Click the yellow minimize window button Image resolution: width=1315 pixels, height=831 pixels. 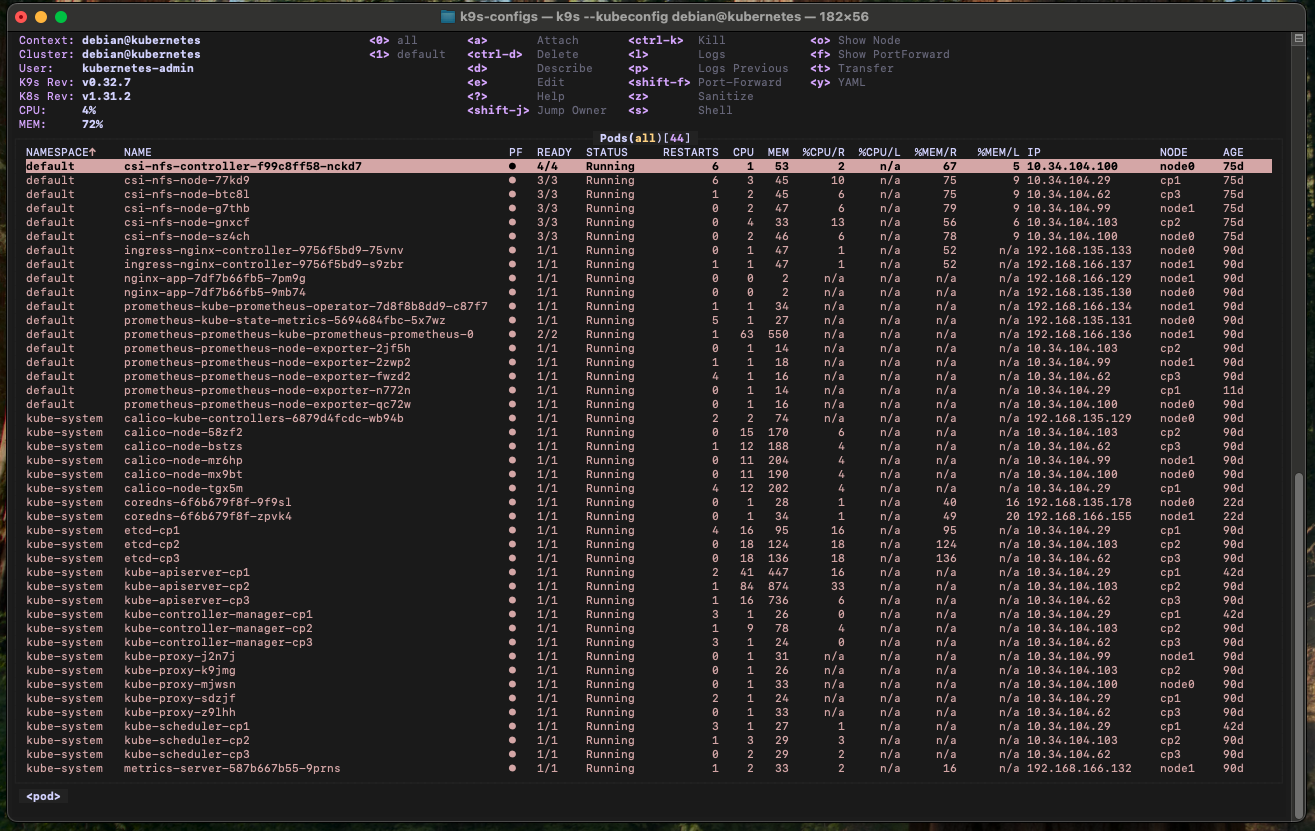pos(41,17)
